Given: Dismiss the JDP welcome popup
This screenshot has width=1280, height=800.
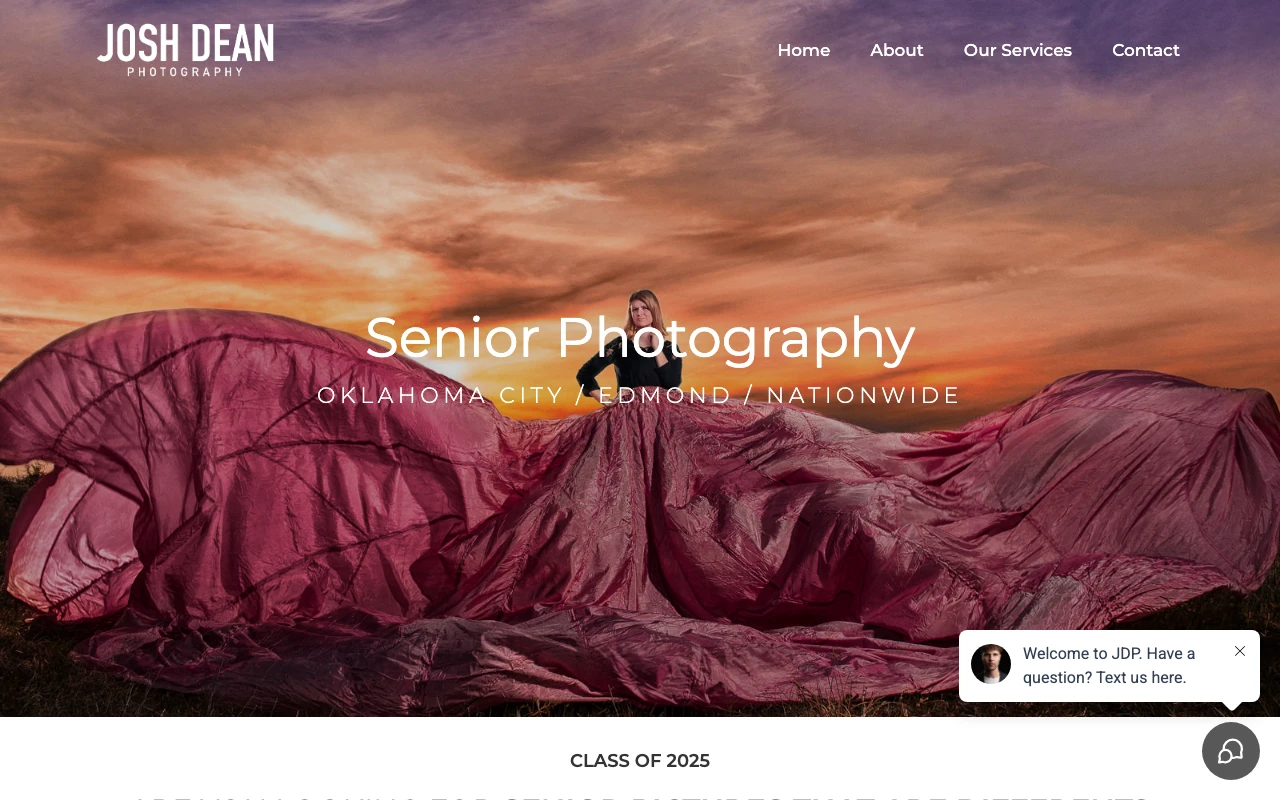Looking at the screenshot, I should 1240,651.
